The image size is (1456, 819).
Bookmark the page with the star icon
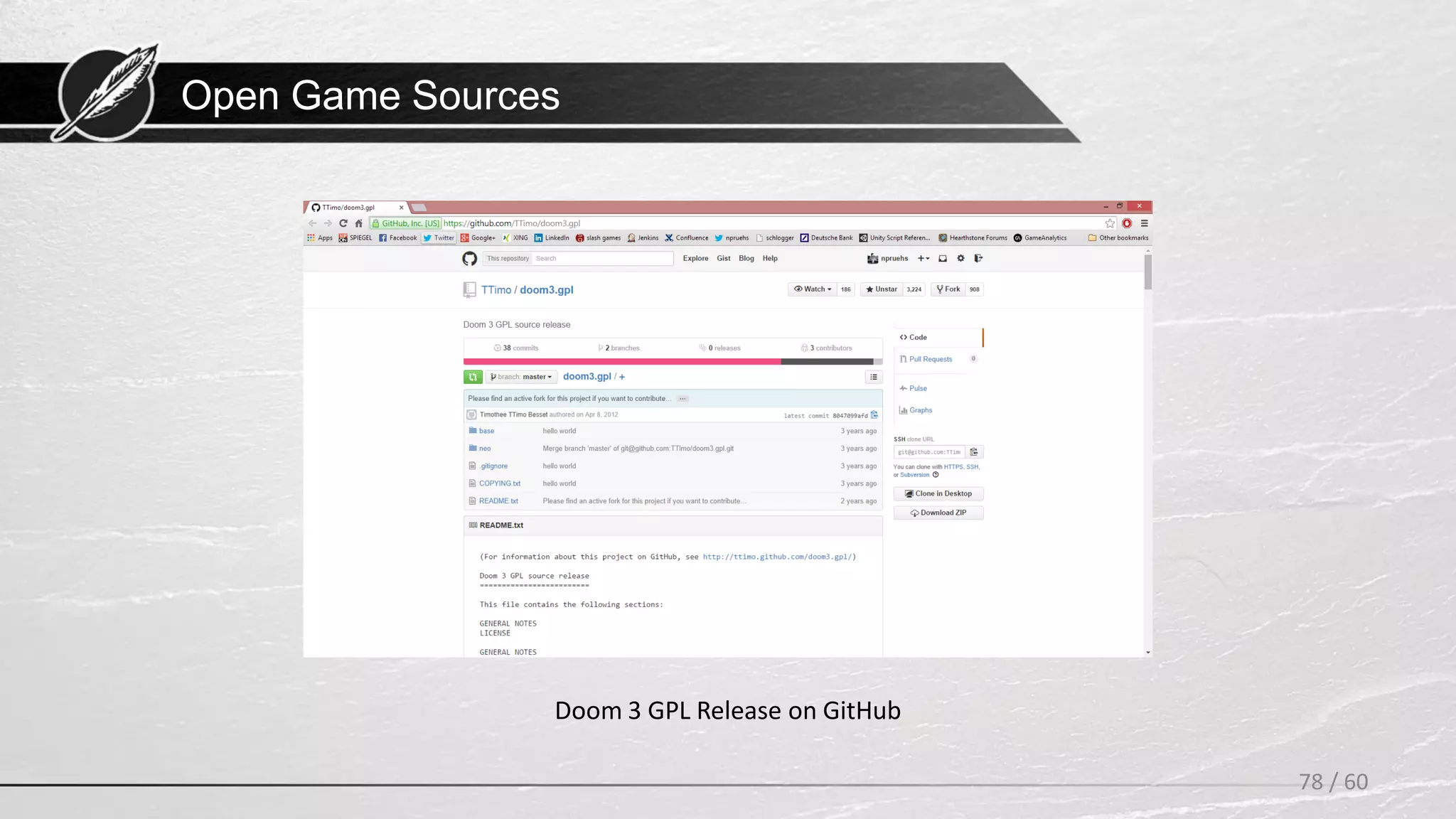tap(1110, 223)
